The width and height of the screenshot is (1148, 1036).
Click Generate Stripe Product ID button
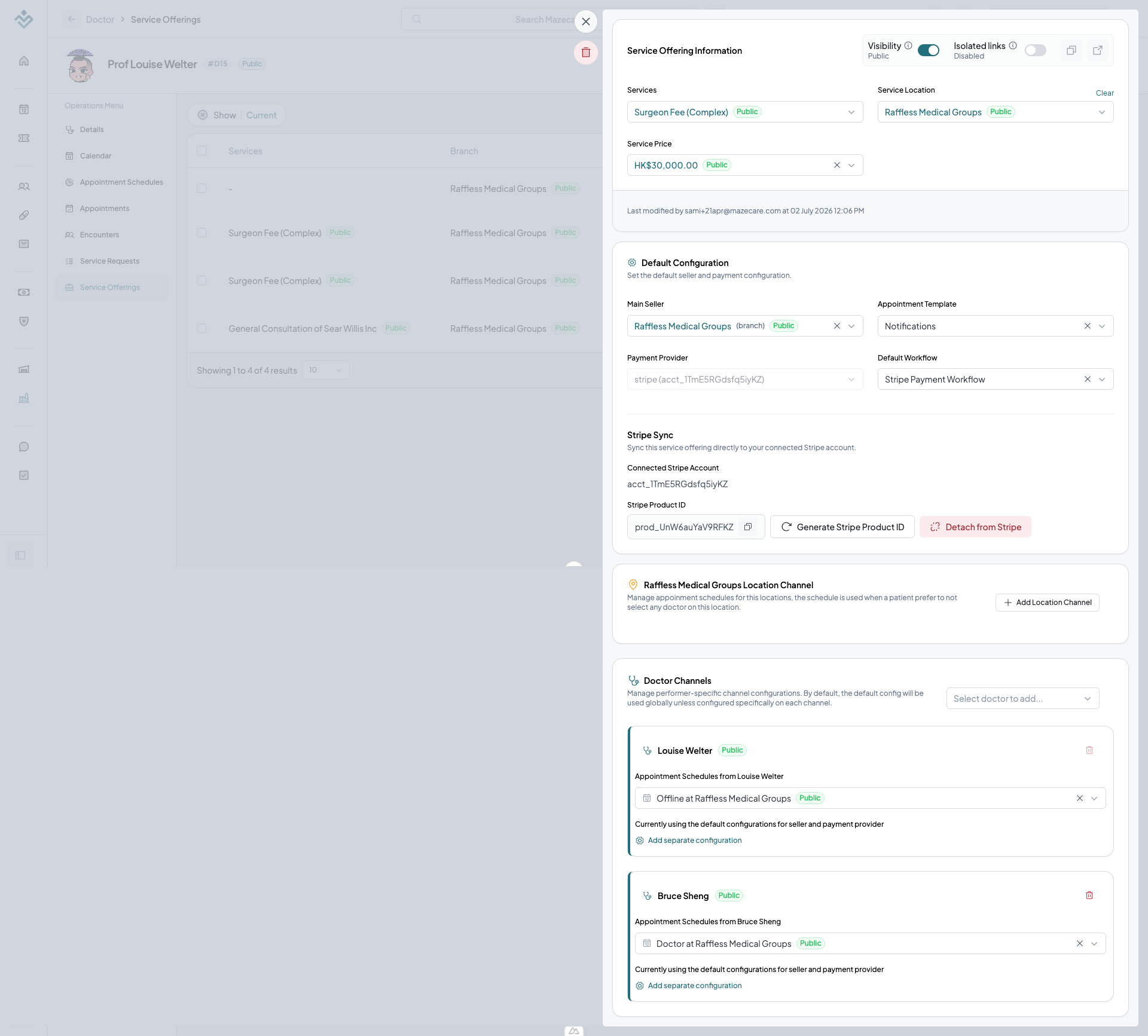[x=842, y=527]
